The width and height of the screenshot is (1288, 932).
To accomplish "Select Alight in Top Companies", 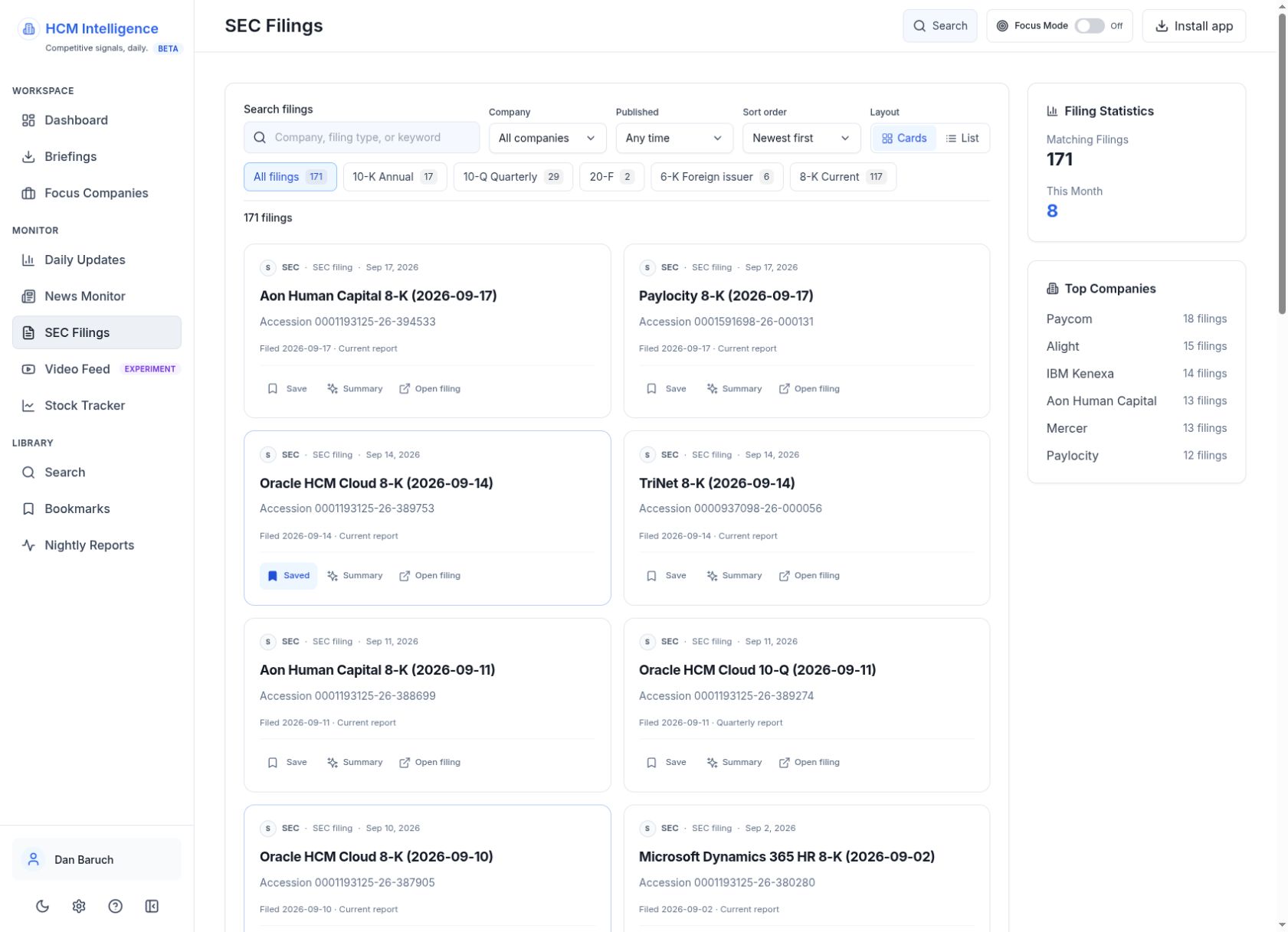I will point(1136,346).
